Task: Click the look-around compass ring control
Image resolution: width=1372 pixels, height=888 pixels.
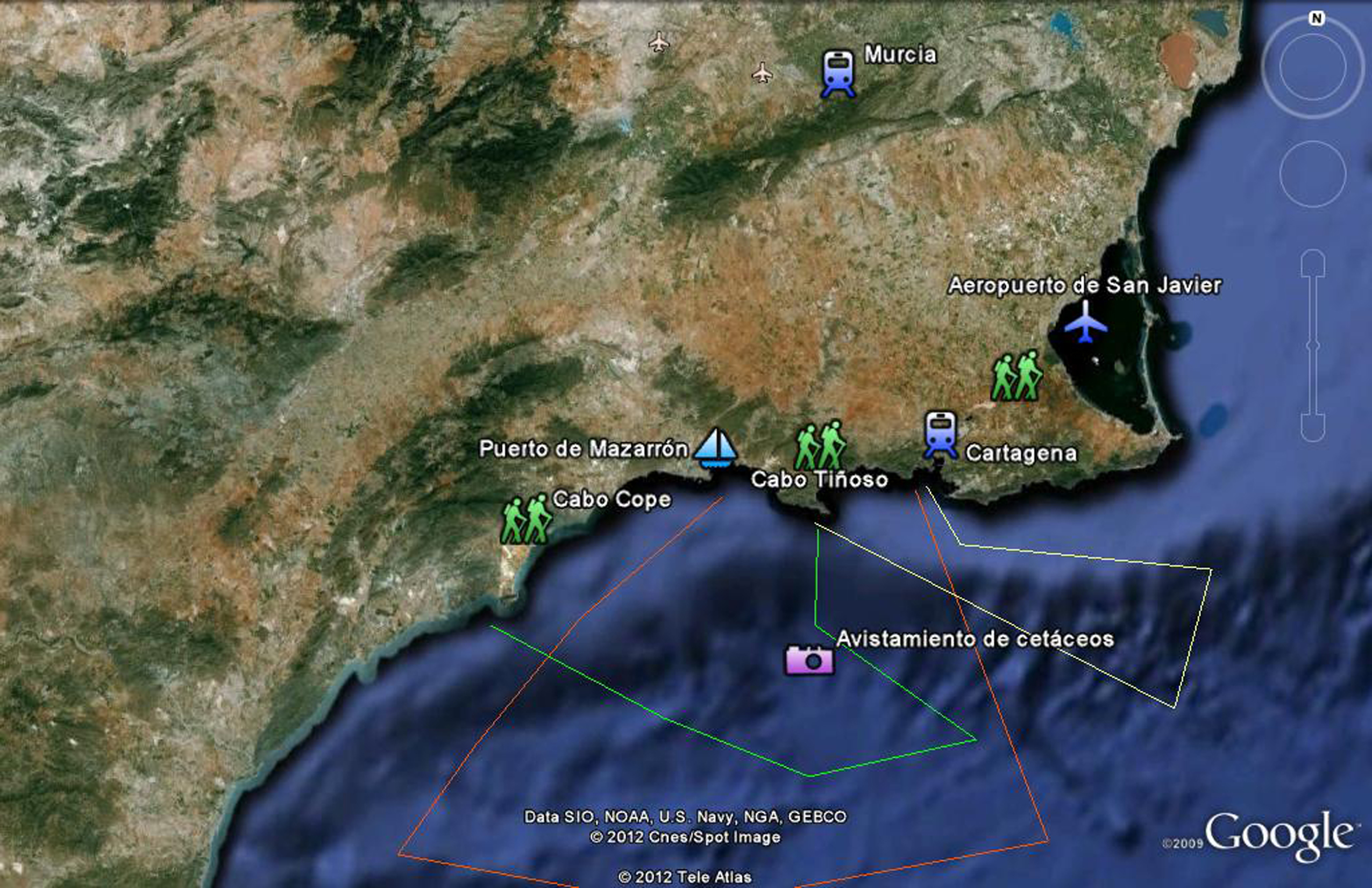Action: pyautogui.click(x=1313, y=67)
